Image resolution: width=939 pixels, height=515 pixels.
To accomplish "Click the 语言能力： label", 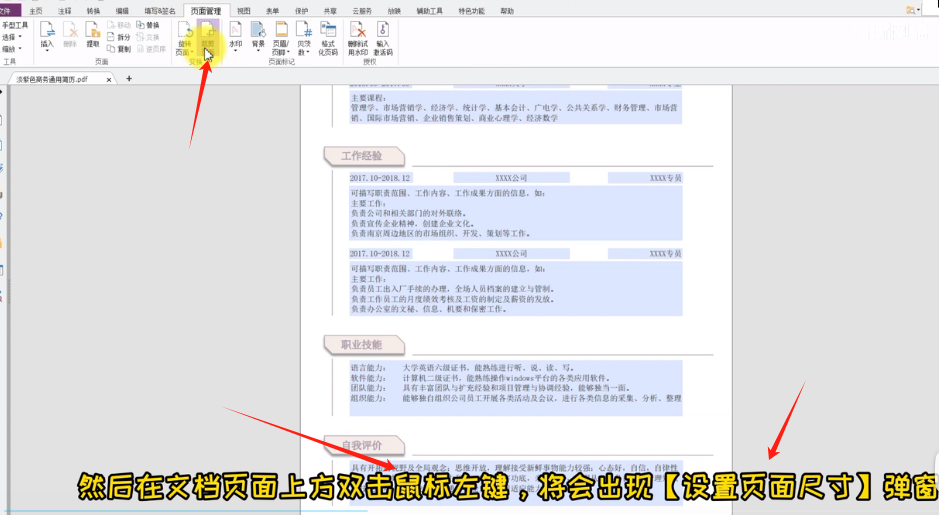I will pos(368,368).
